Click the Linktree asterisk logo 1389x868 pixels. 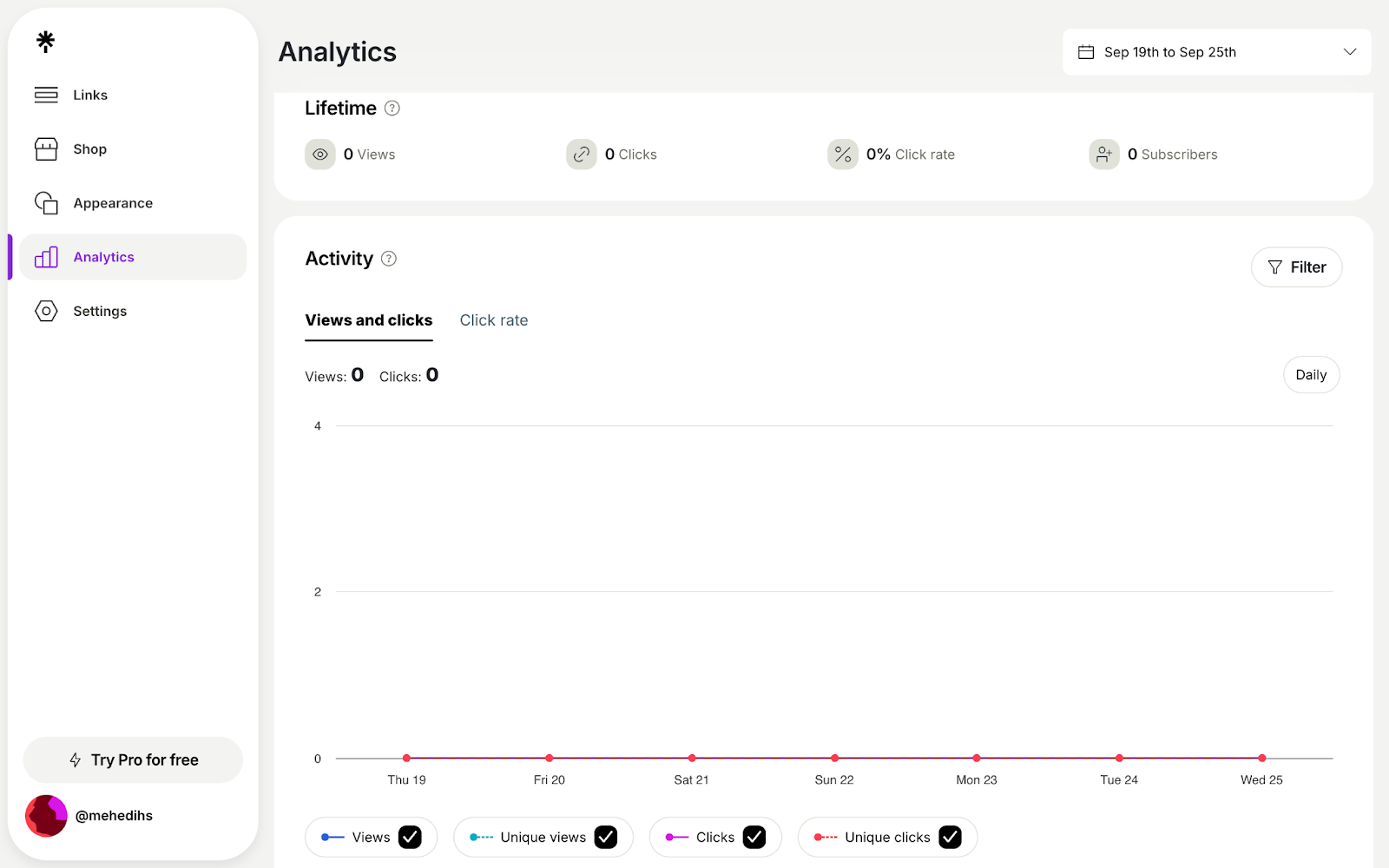45,40
